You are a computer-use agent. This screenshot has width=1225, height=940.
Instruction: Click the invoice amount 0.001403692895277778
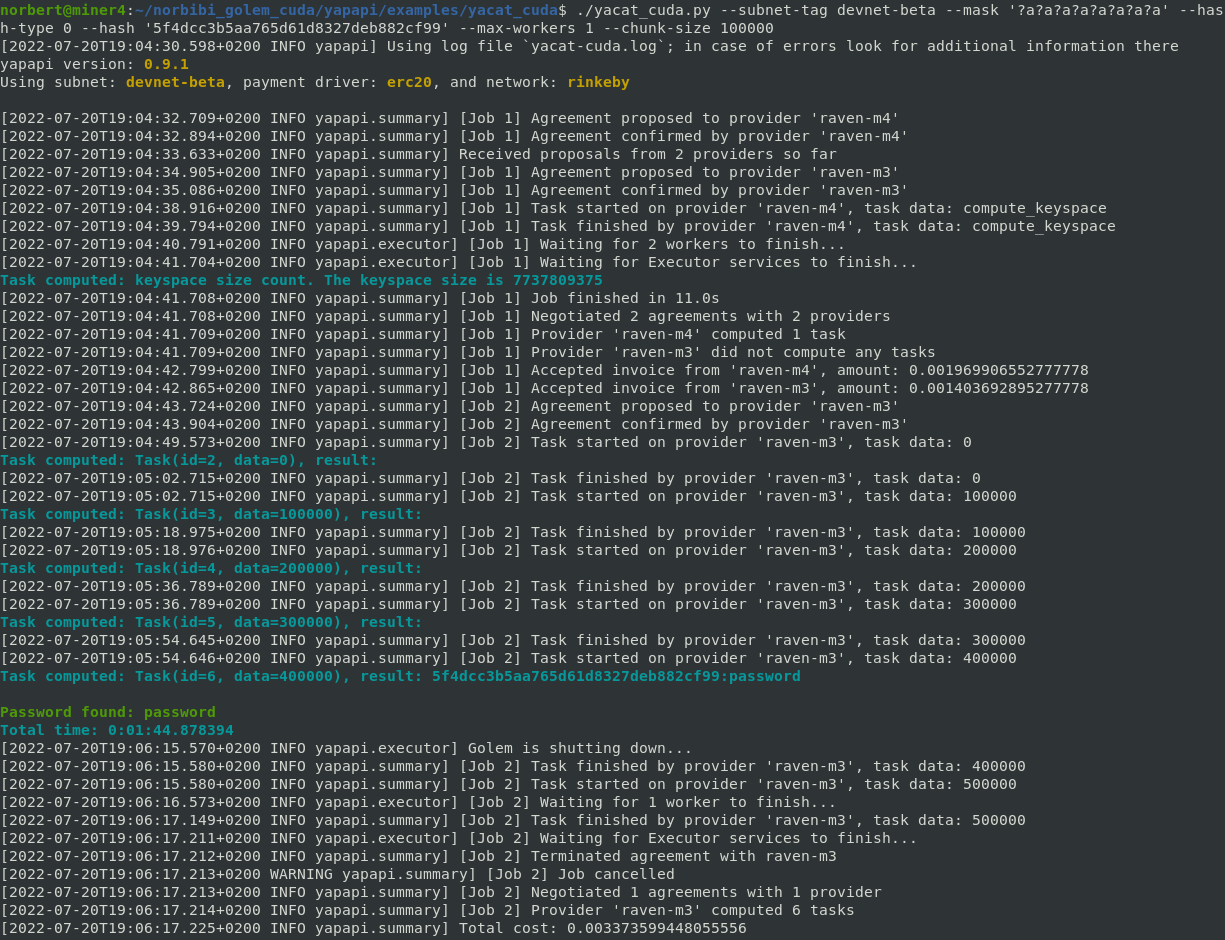pyautogui.click(x=998, y=388)
